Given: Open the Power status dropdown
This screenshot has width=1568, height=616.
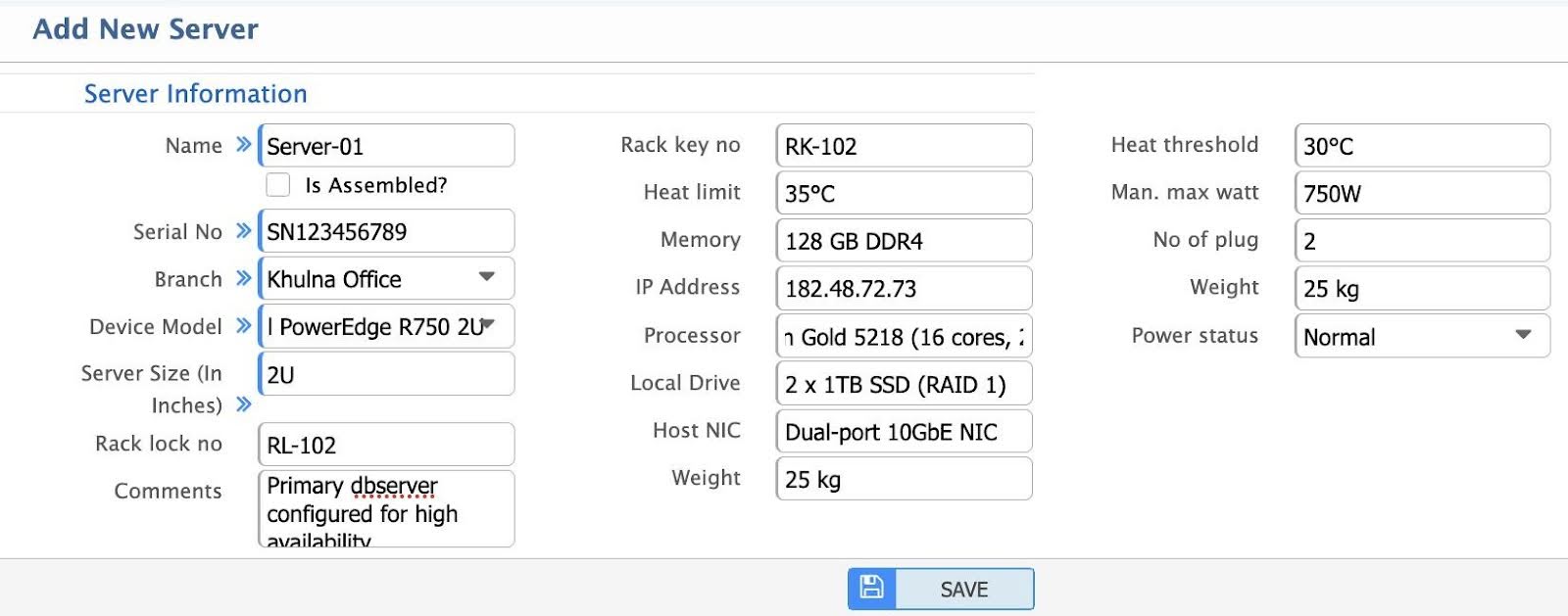Looking at the screenshot, I should click(1421, 337).
